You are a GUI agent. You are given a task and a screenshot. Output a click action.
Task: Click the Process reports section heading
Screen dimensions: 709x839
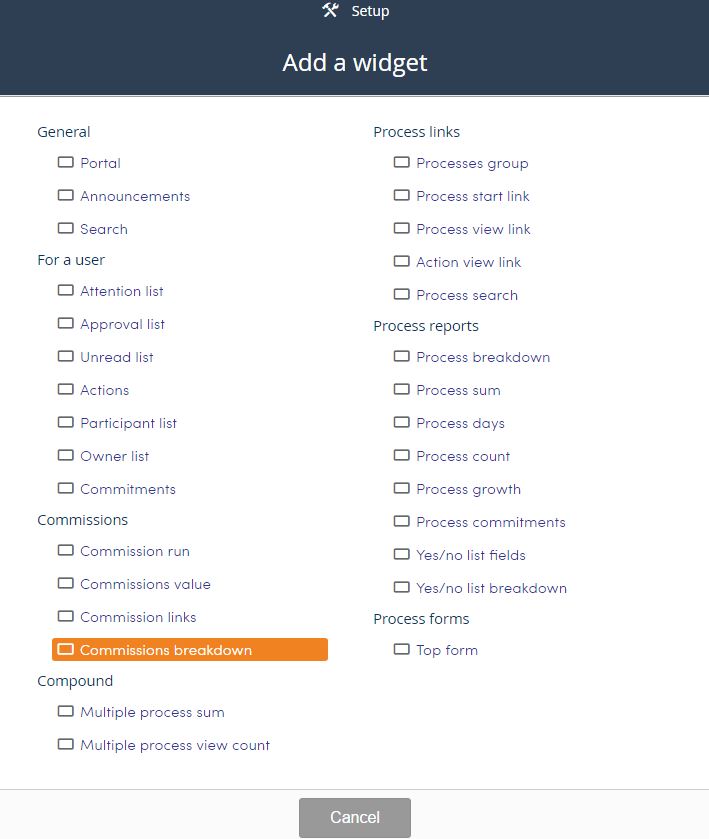(426, 325)
